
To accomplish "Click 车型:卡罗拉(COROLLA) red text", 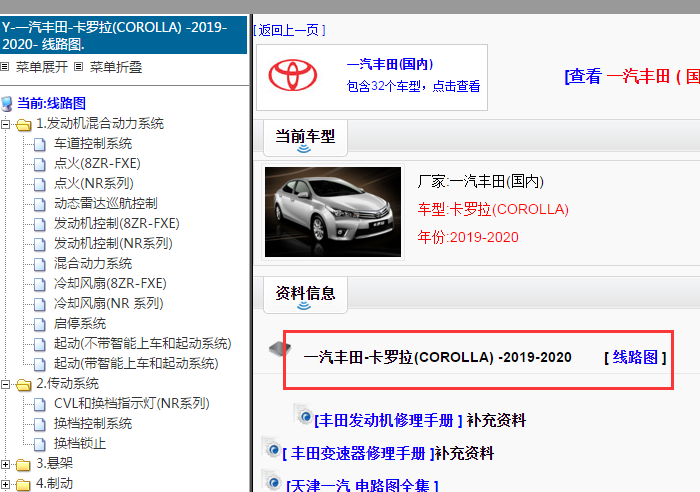I will [493, 209].
